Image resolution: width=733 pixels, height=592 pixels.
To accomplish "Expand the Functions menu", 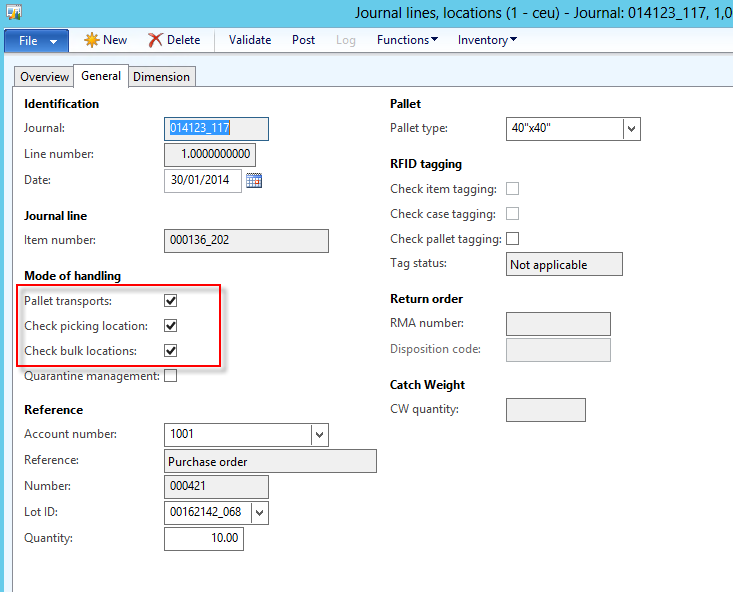I will click(407, 40).
